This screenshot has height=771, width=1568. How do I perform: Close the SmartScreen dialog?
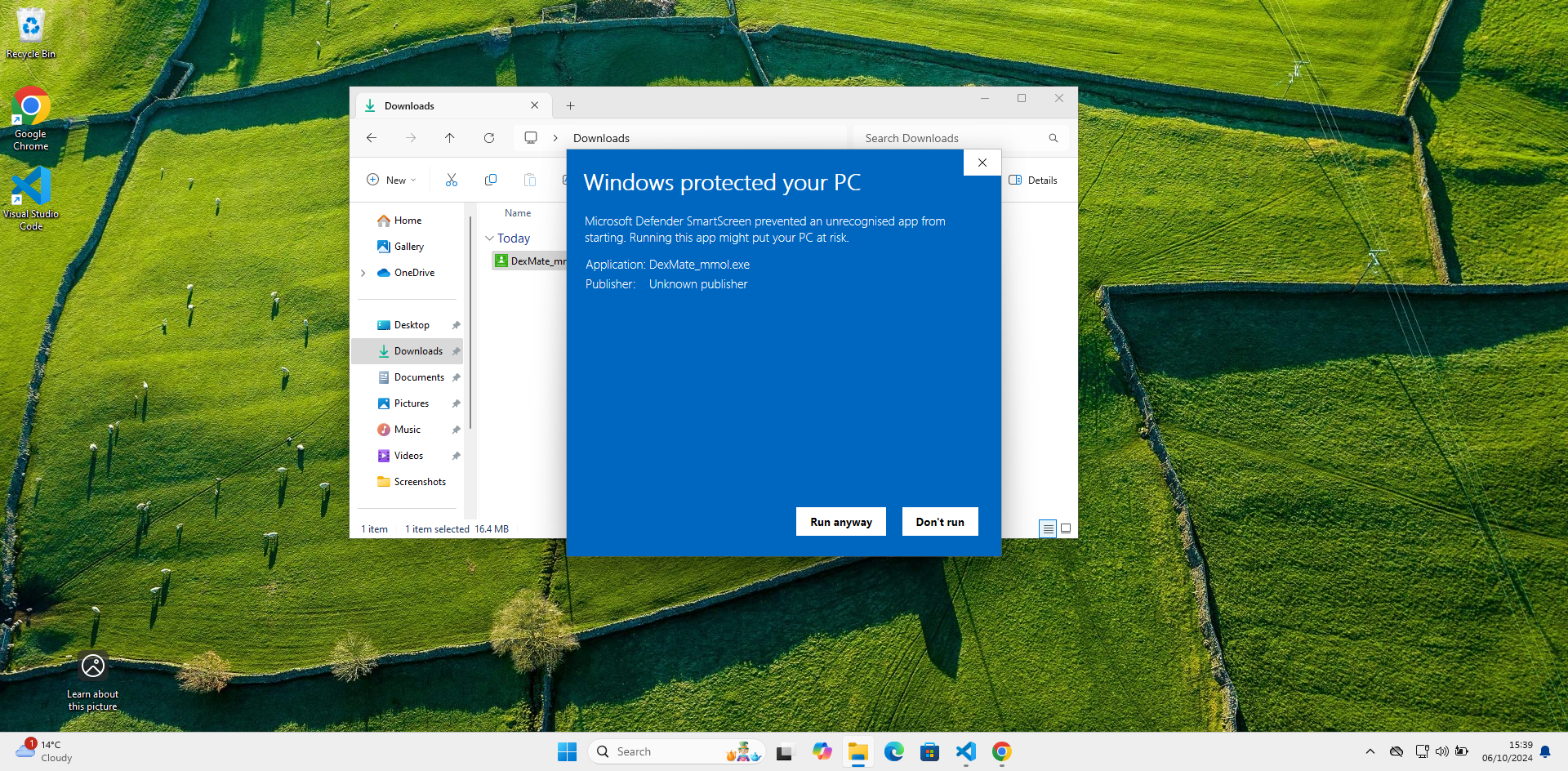click(x=982, y=163)
